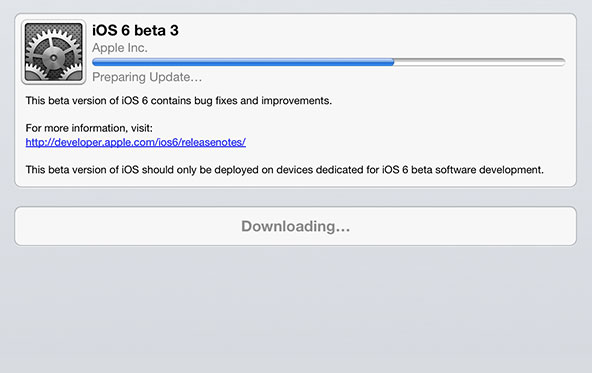This screenshot has width=592, height=373.
Task: Click the large center gear in icon
Action: pyautogui.click(x=53, y=57)
